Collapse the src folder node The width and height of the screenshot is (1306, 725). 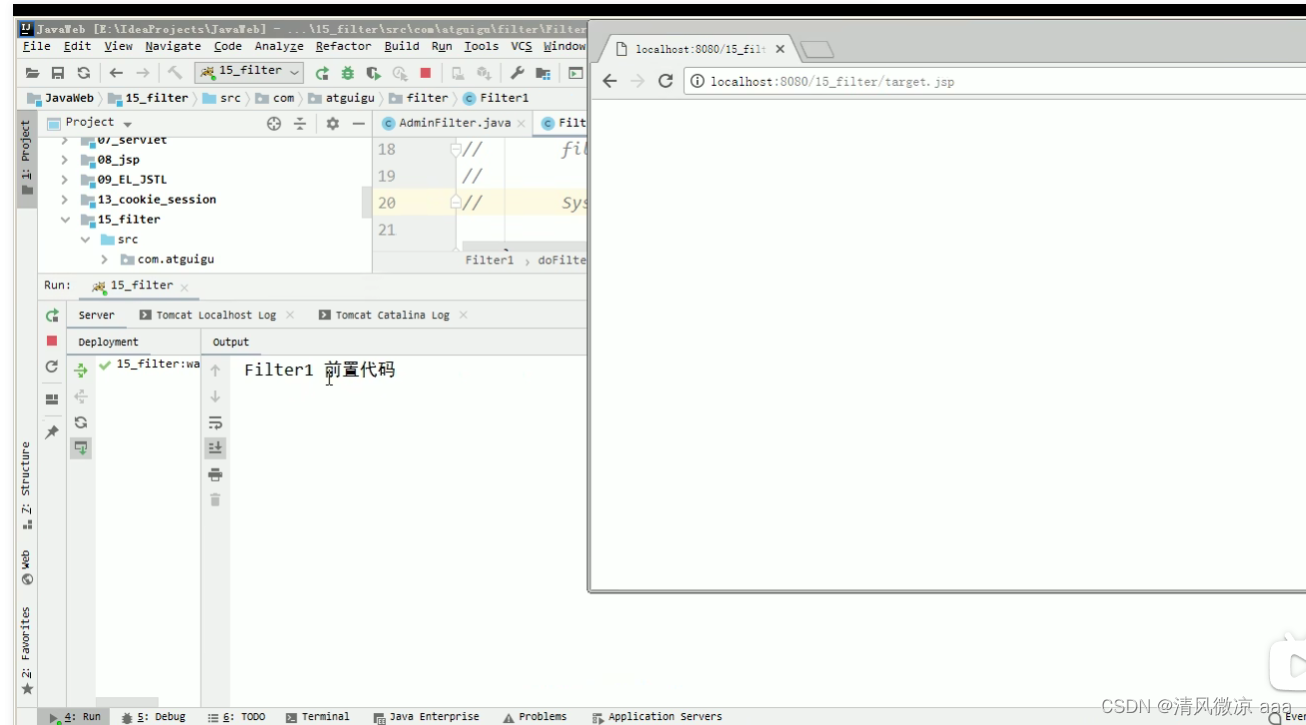point(85,240)
